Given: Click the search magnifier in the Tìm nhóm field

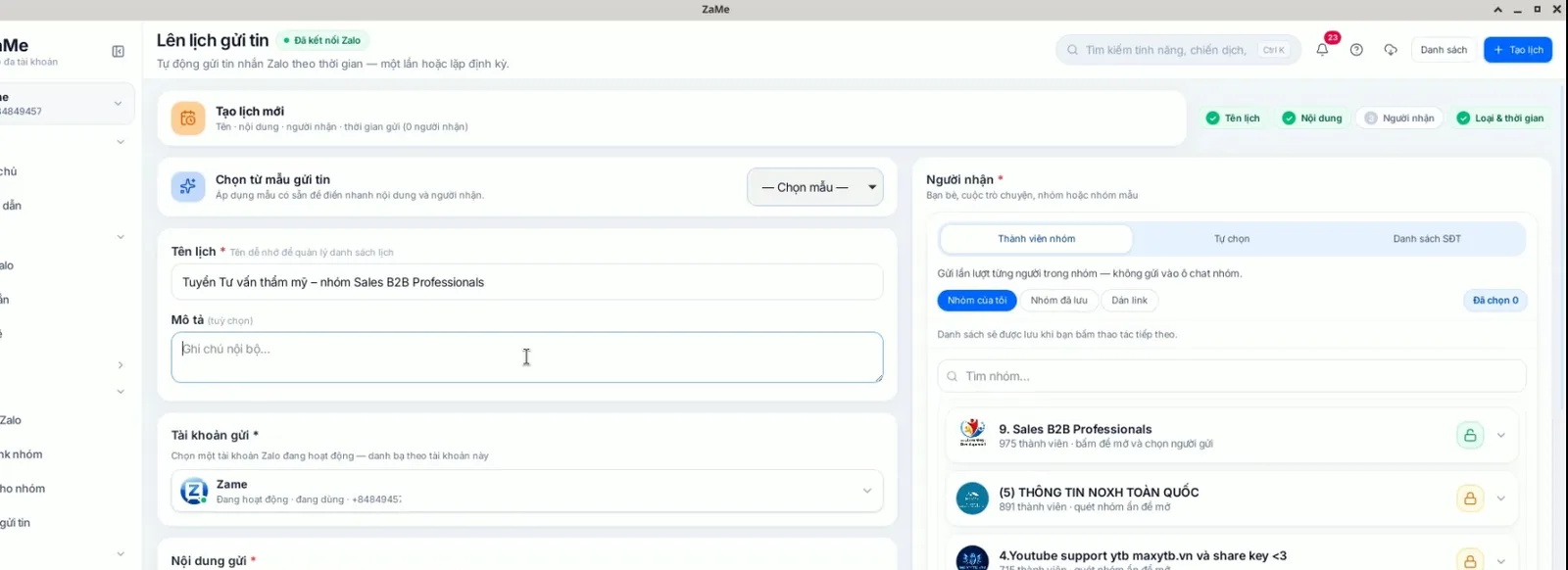Looking at the screenshot, I should click(x=952, y=376).
